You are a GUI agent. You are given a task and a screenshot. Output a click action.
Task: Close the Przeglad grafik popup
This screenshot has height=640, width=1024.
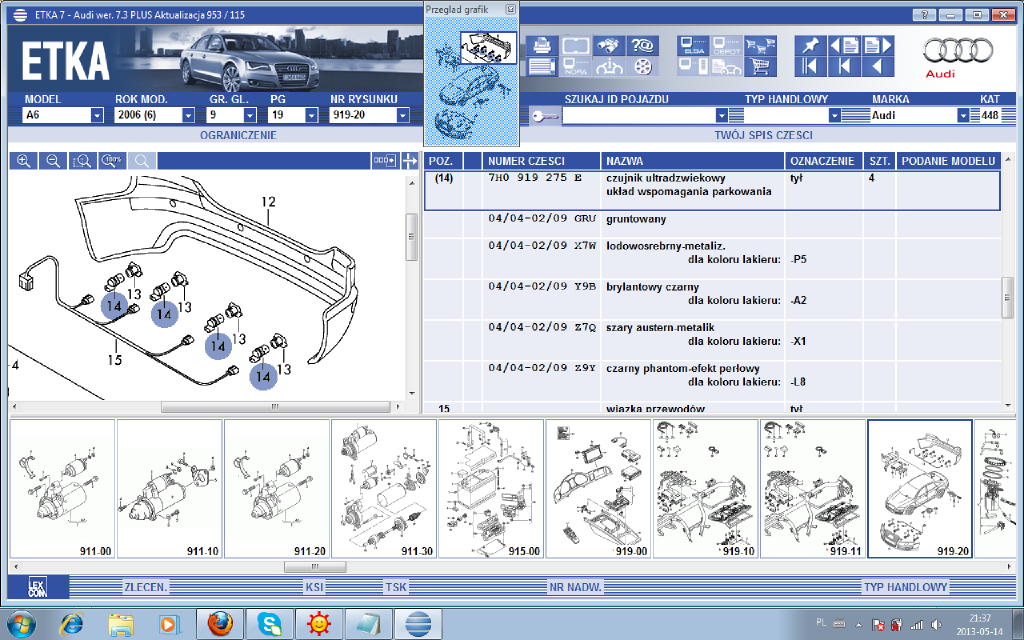point(511,9)
